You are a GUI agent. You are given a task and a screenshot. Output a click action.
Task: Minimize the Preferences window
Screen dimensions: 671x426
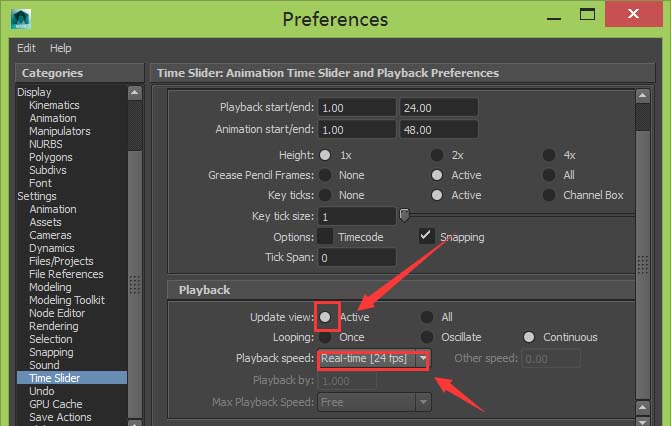[x=554, y=19]
